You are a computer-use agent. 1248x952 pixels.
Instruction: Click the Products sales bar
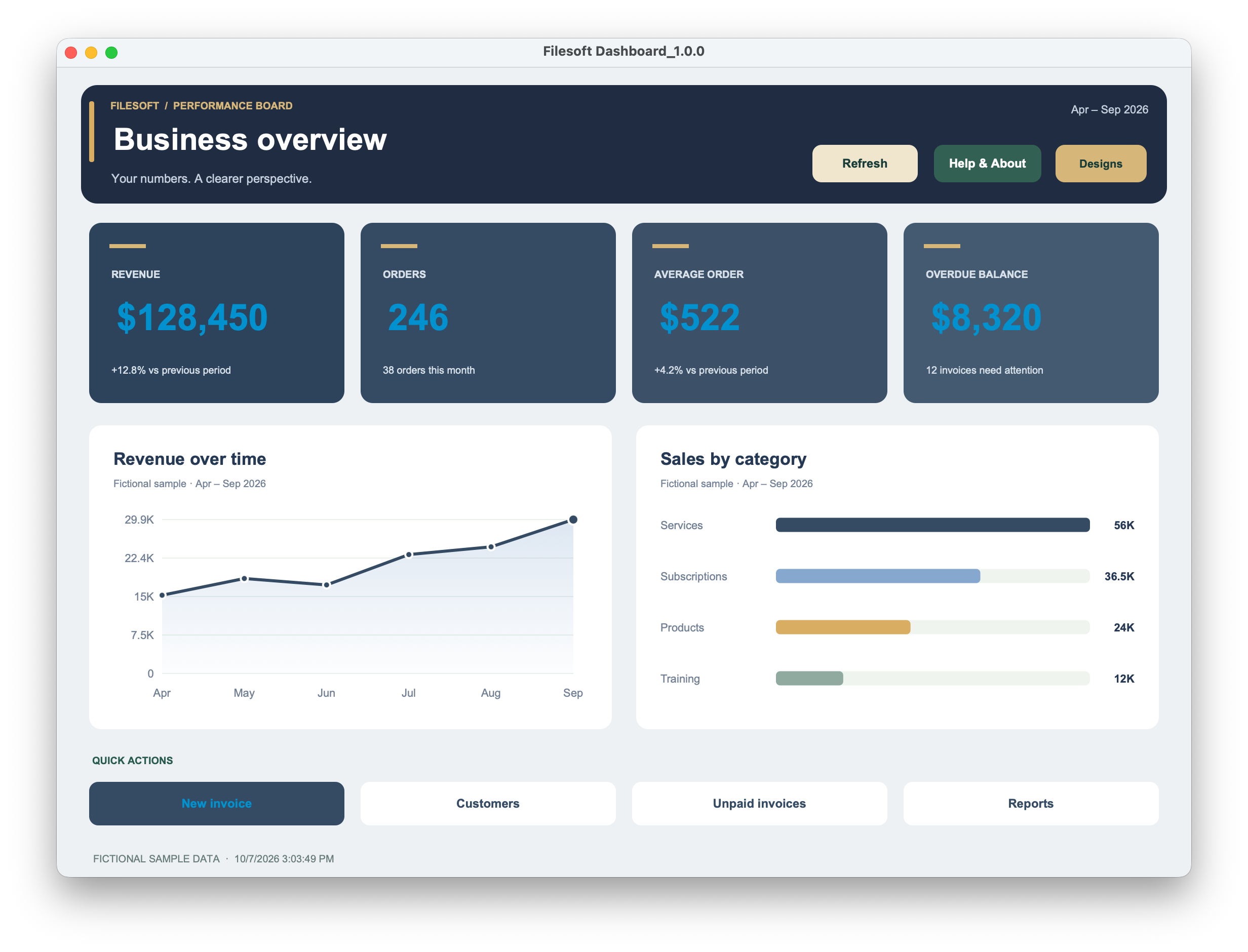tap(843, 627)
